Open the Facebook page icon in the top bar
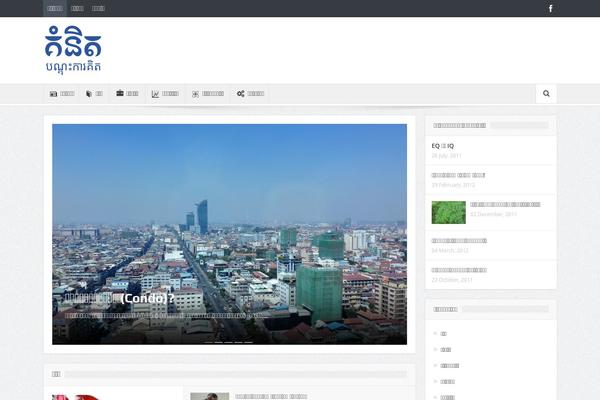The image size is (600, 400). pos(550,8)
